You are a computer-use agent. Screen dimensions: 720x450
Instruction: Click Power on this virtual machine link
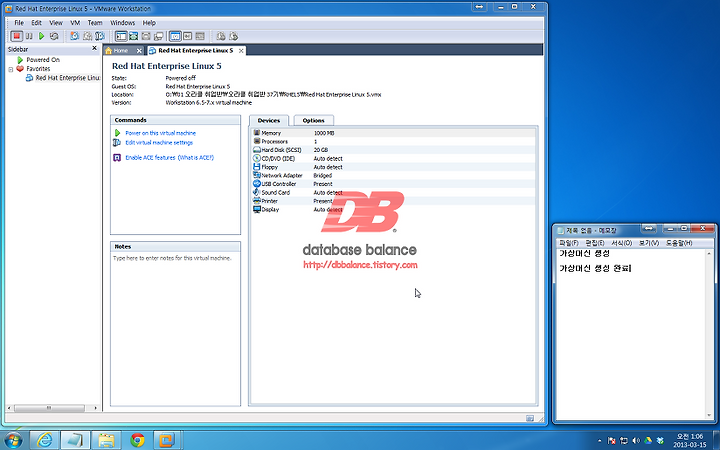(x=160, y=133)
